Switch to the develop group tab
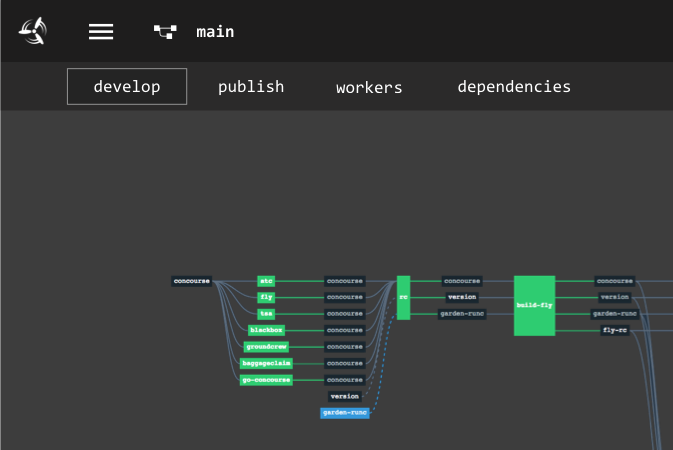Screen dimensions: 673x450 127,87
